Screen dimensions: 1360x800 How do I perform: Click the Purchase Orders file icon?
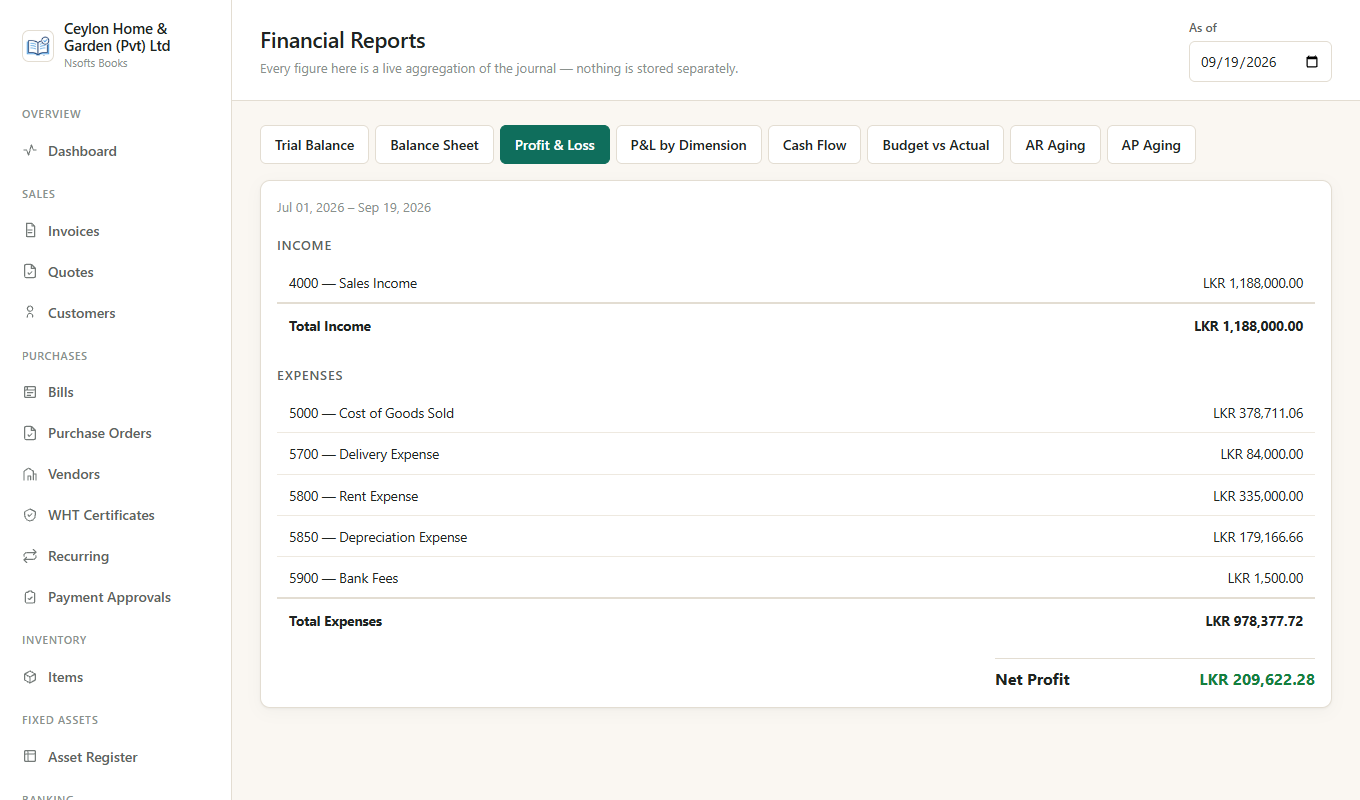tap(30, 433)
